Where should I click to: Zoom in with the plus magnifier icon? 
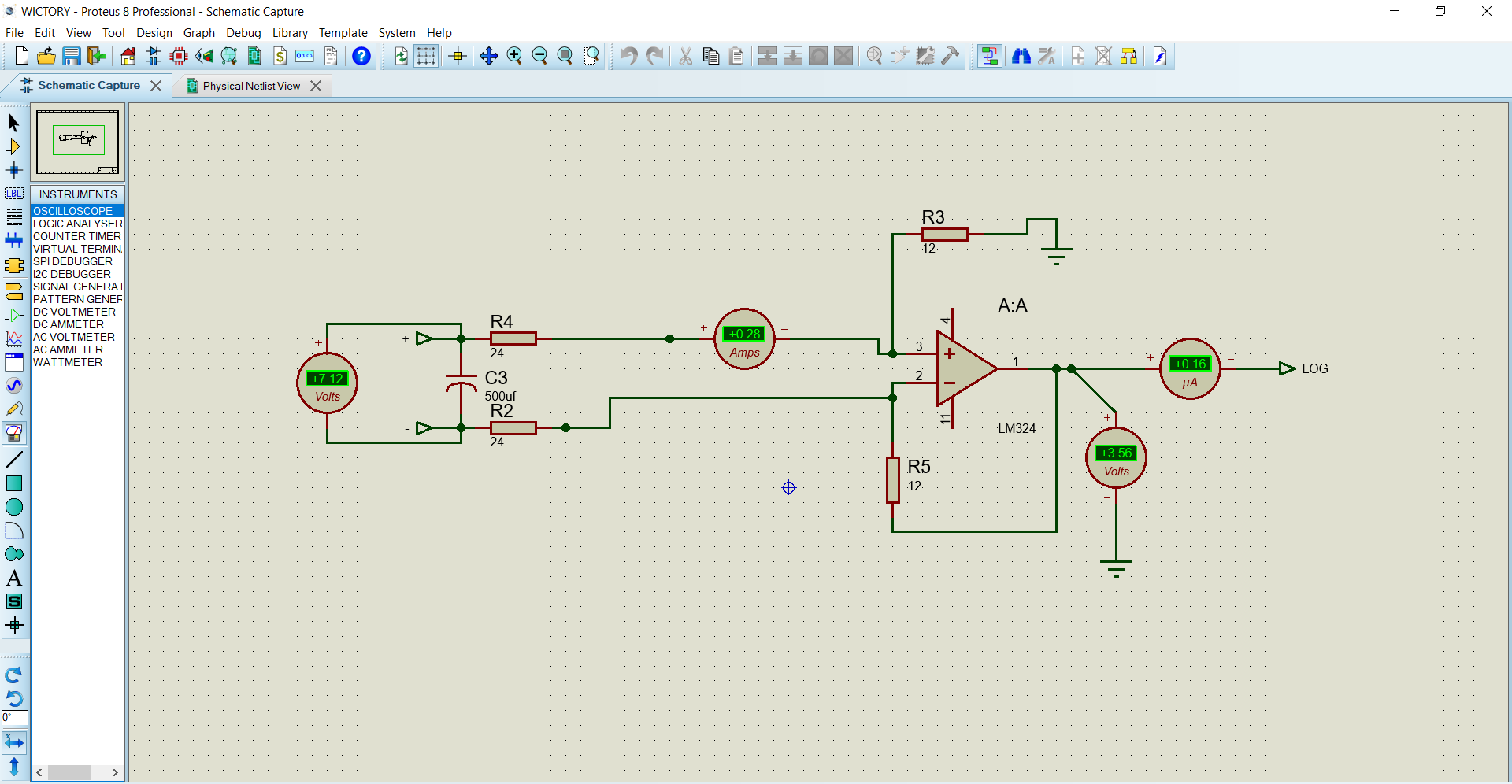click(x=514, y=56)
